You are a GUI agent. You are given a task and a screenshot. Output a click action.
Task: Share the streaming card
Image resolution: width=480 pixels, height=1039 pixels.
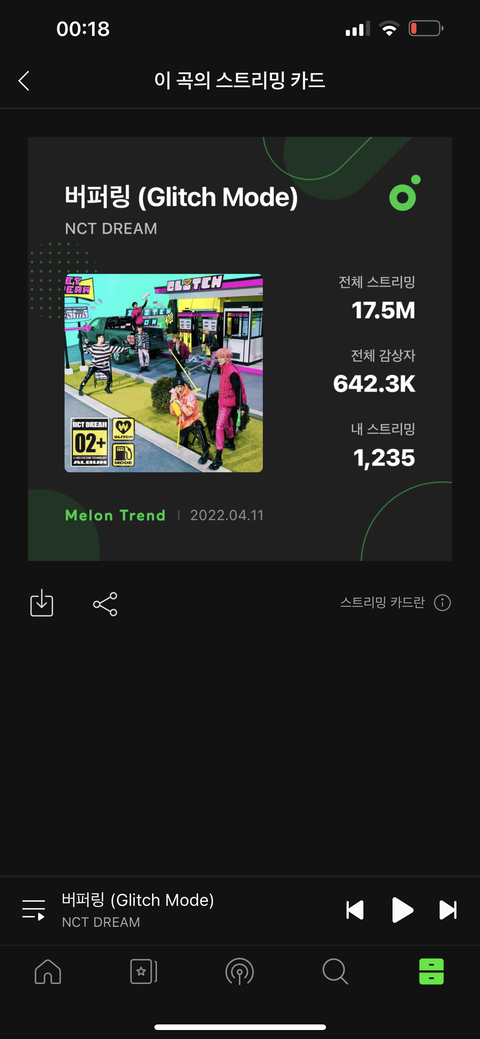click(x=105, y=604)
